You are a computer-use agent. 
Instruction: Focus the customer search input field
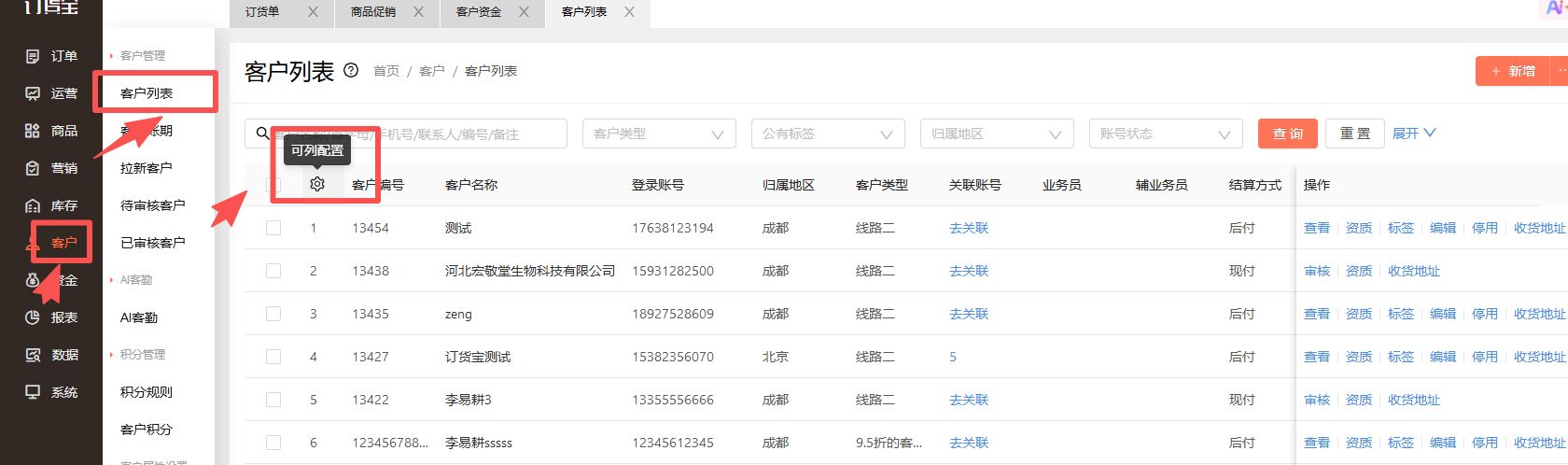406,134
